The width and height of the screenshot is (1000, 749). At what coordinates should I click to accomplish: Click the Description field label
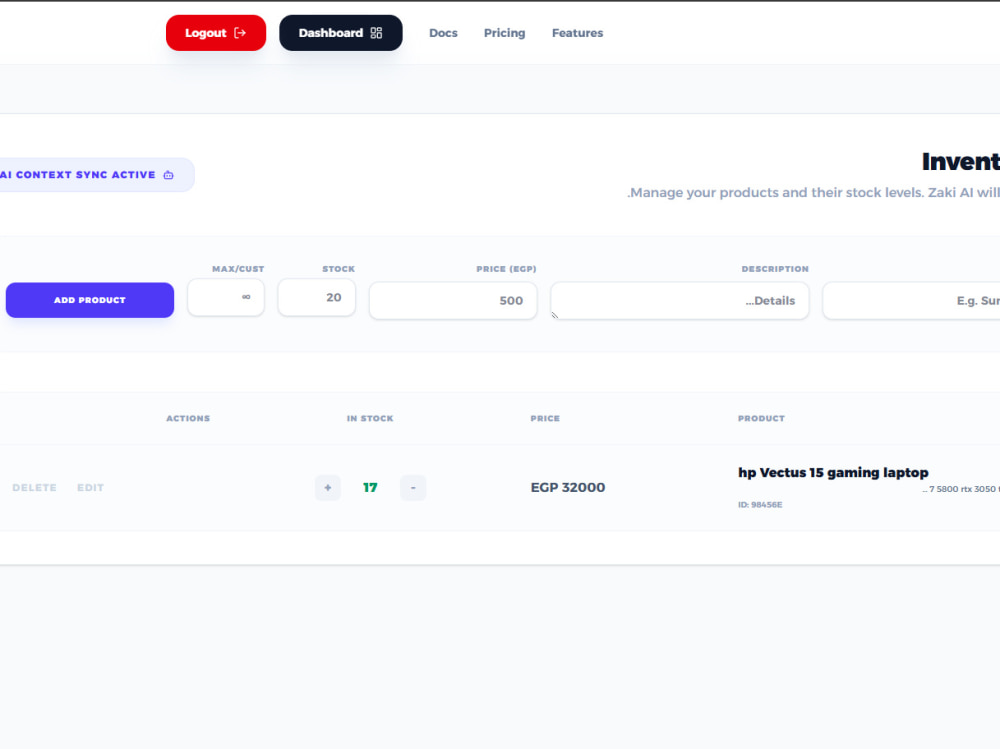(x=775, y=269)
